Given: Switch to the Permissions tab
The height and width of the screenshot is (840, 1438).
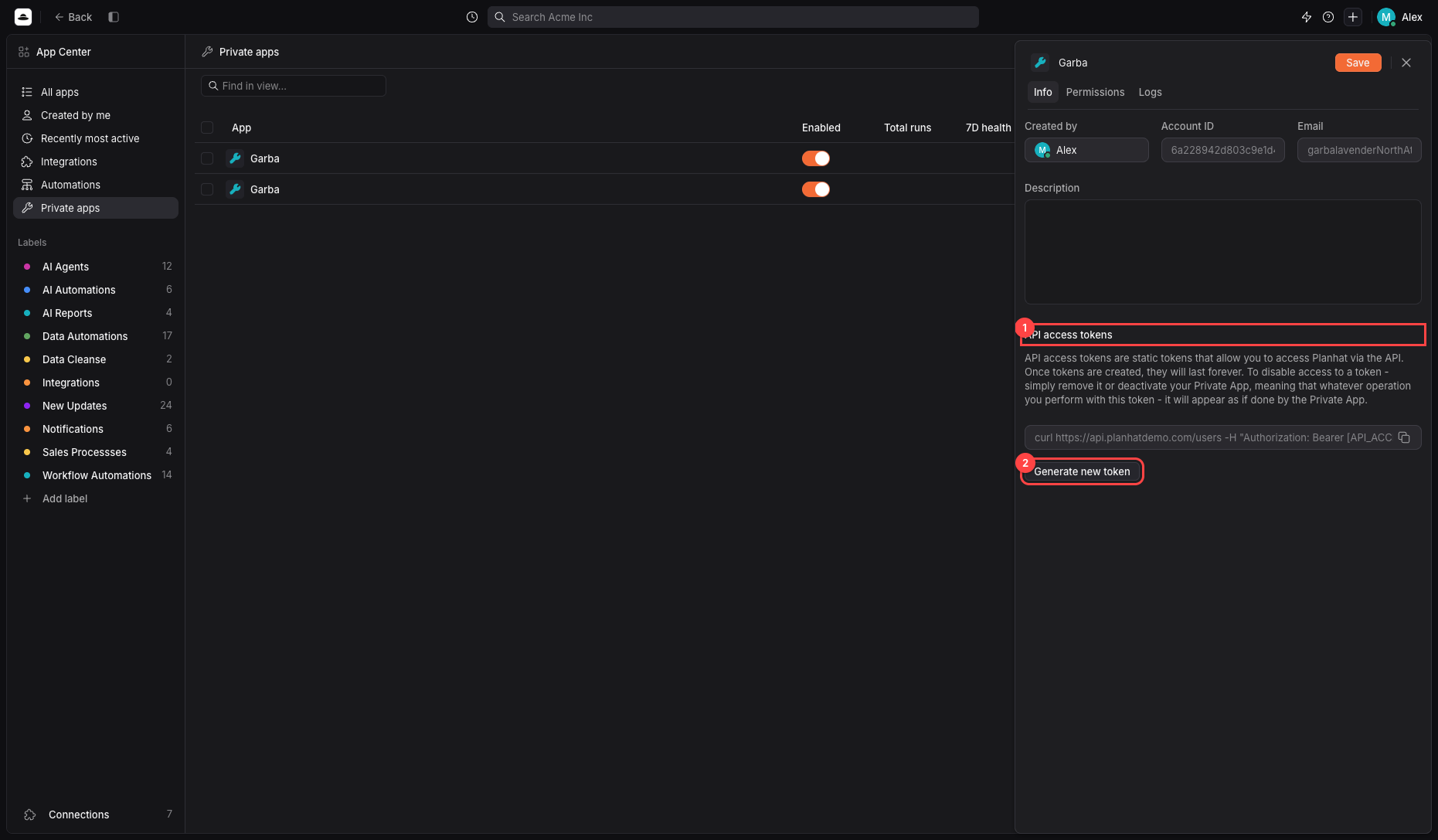Looking at the screenshot, I should (x=1095, y=92).
